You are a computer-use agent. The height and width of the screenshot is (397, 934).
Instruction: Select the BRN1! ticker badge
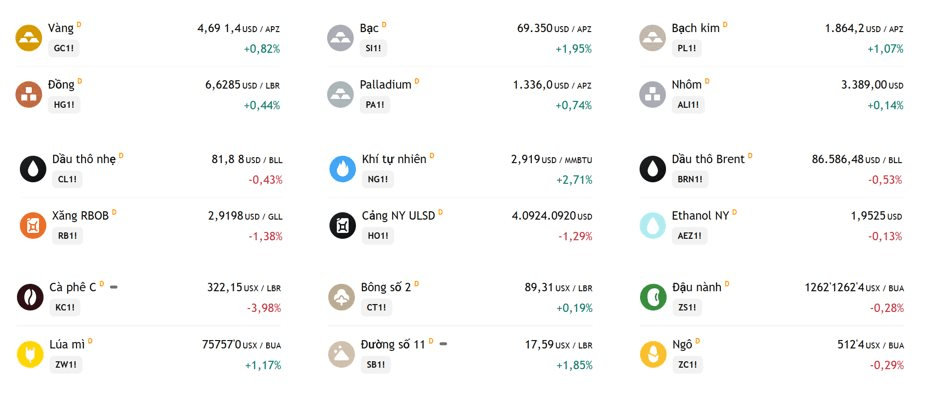click(690, 179)
